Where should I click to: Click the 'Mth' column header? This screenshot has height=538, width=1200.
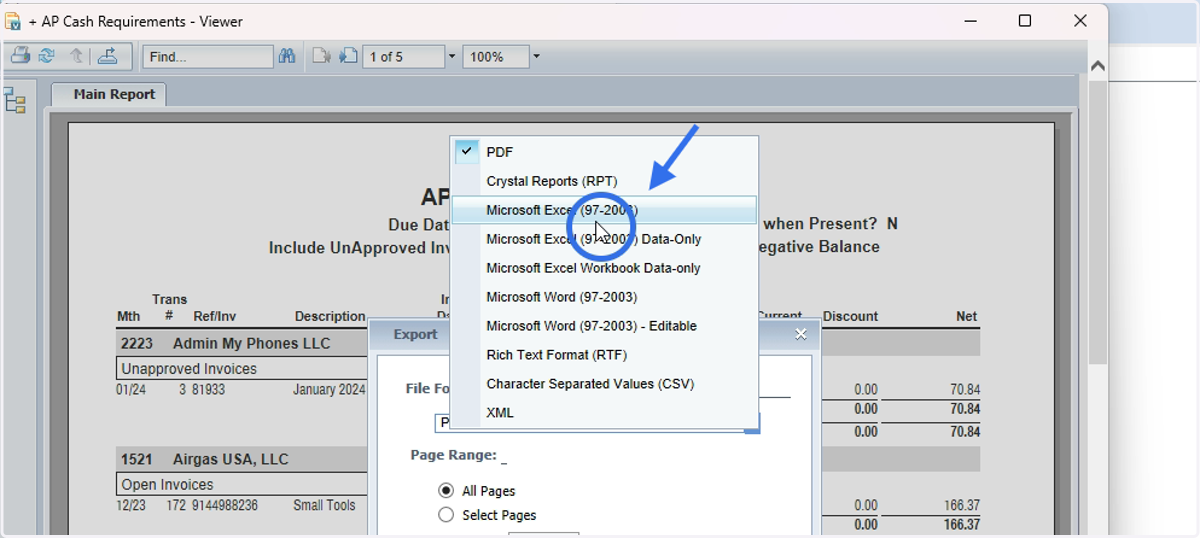point(129,316)
